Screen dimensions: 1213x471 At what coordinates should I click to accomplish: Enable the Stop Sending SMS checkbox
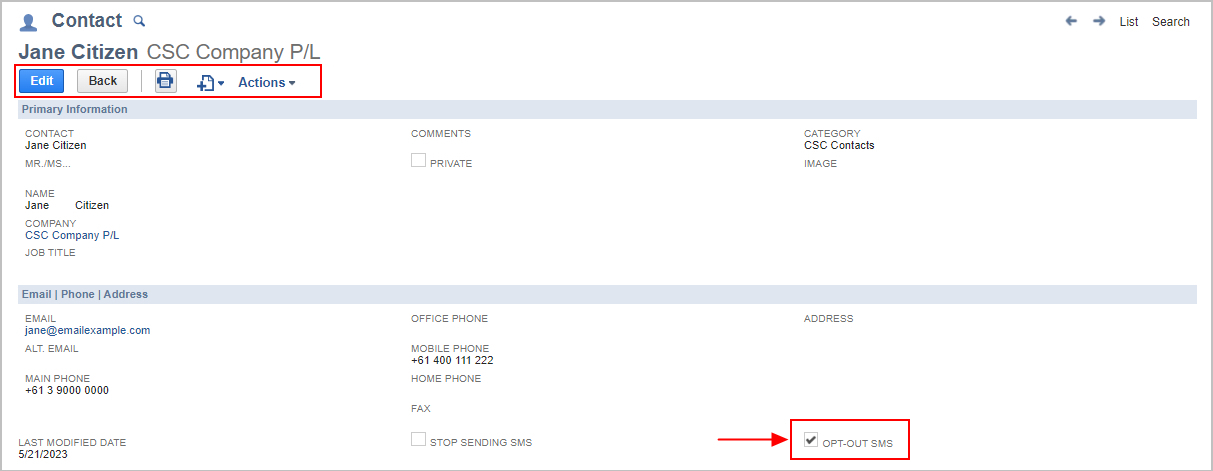coord(419,439)
